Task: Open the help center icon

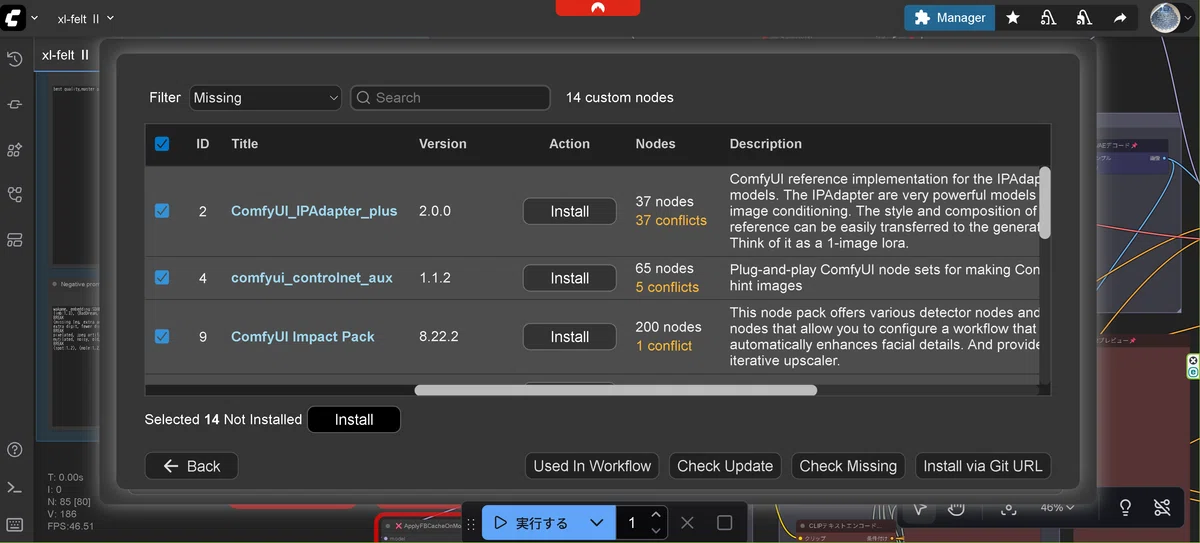Action: [15, 450]
